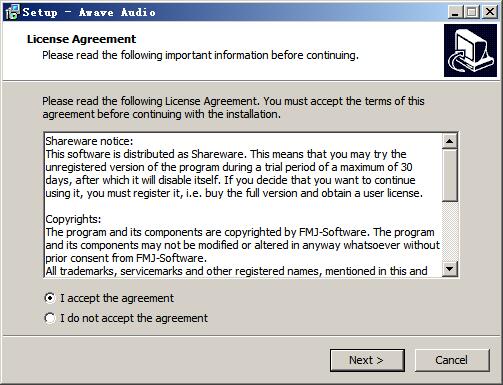Viewport: 503px width, 385px height.
Task: Click the empty scrollbar track below the thumb
Action: (x=450, y=231)
